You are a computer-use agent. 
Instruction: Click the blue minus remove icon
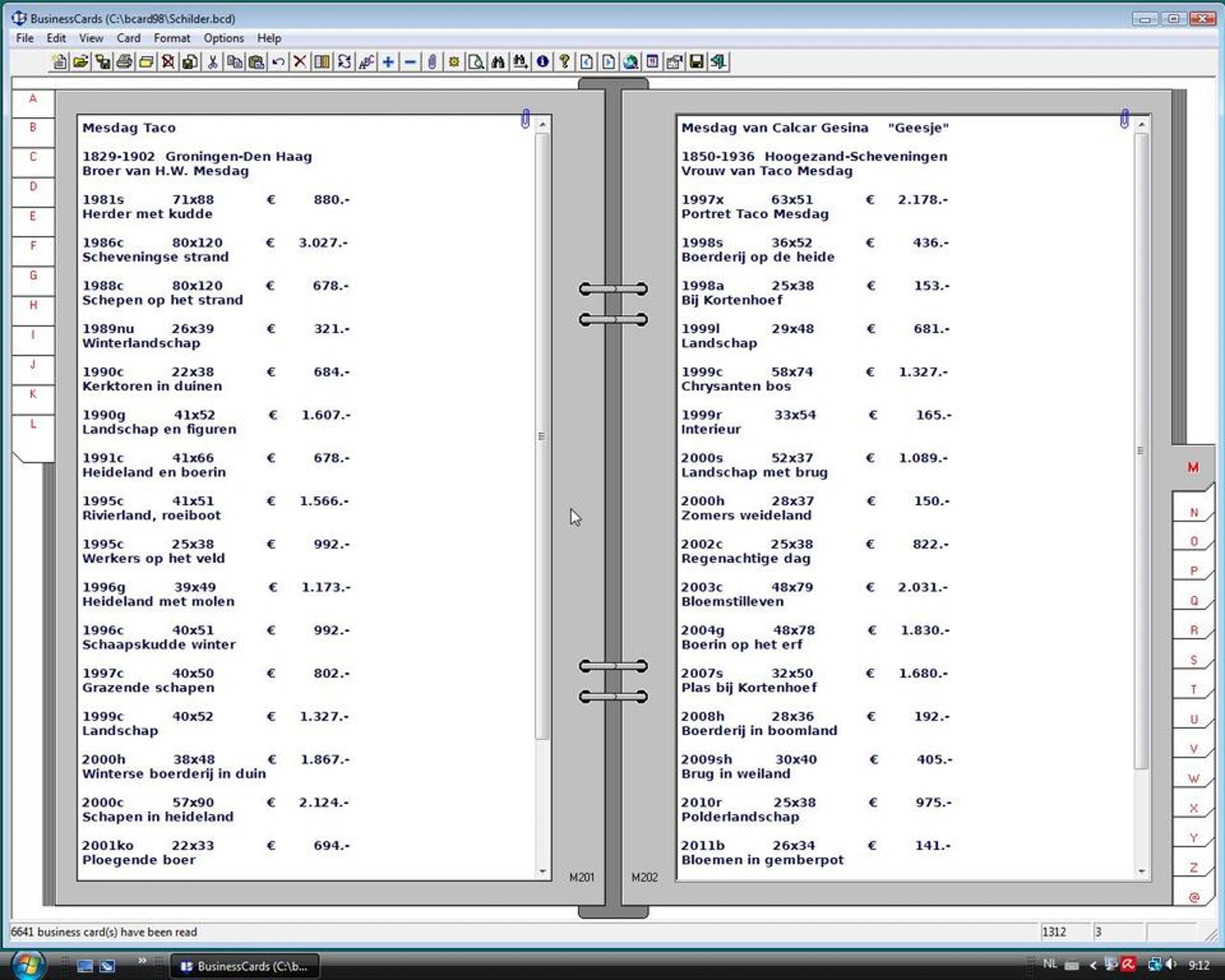point(410,62)
